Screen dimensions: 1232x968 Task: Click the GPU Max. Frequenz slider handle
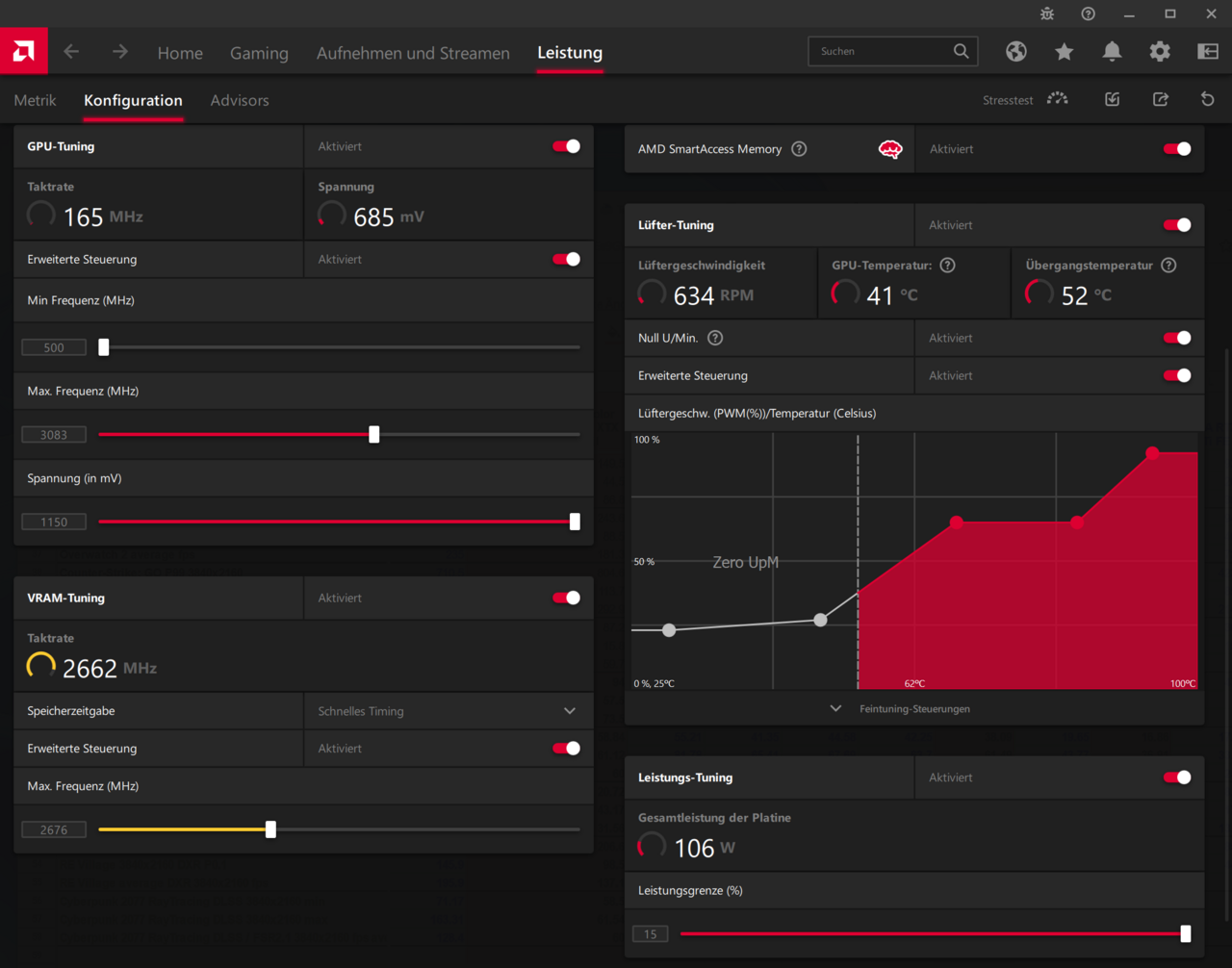(374, 435)
